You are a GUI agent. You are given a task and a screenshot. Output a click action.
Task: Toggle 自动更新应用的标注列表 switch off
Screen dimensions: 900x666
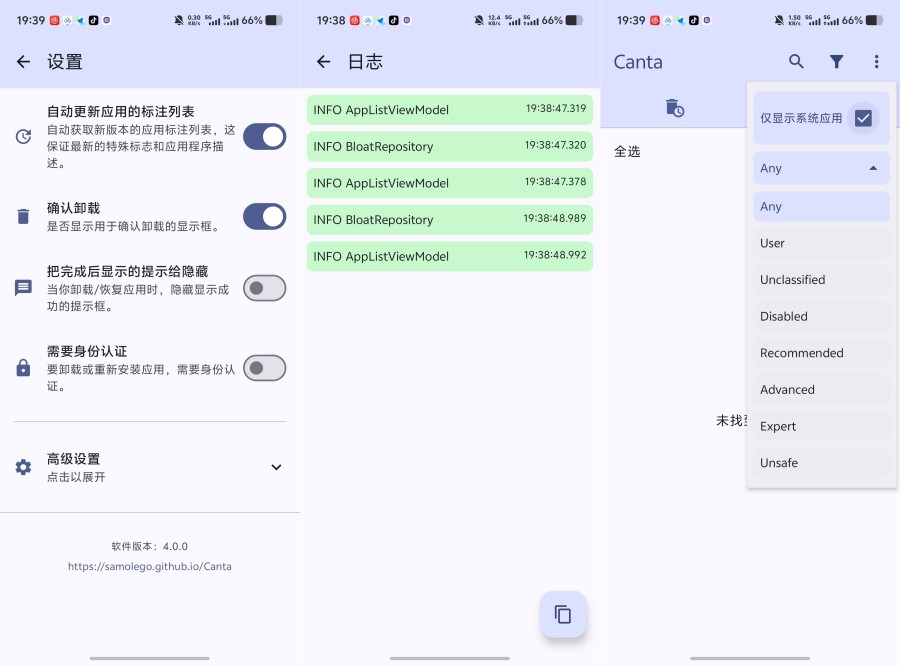click(x=265, y=137)
